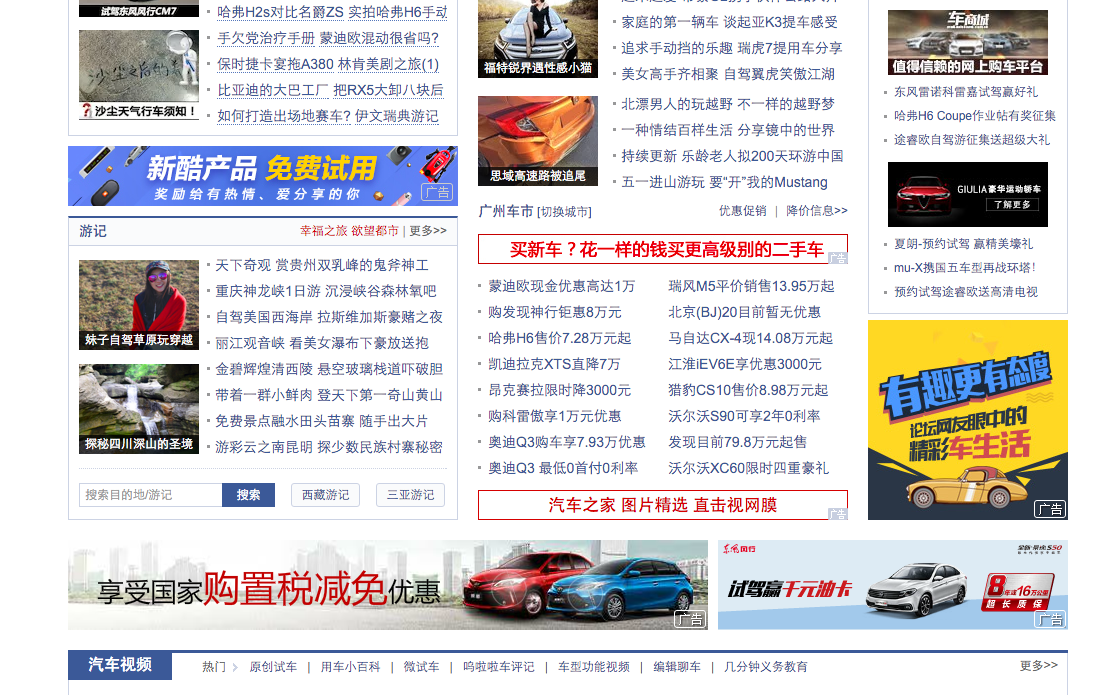
Task: Open the 沙尘天气行车须知 image
Action: click(139, 75)
